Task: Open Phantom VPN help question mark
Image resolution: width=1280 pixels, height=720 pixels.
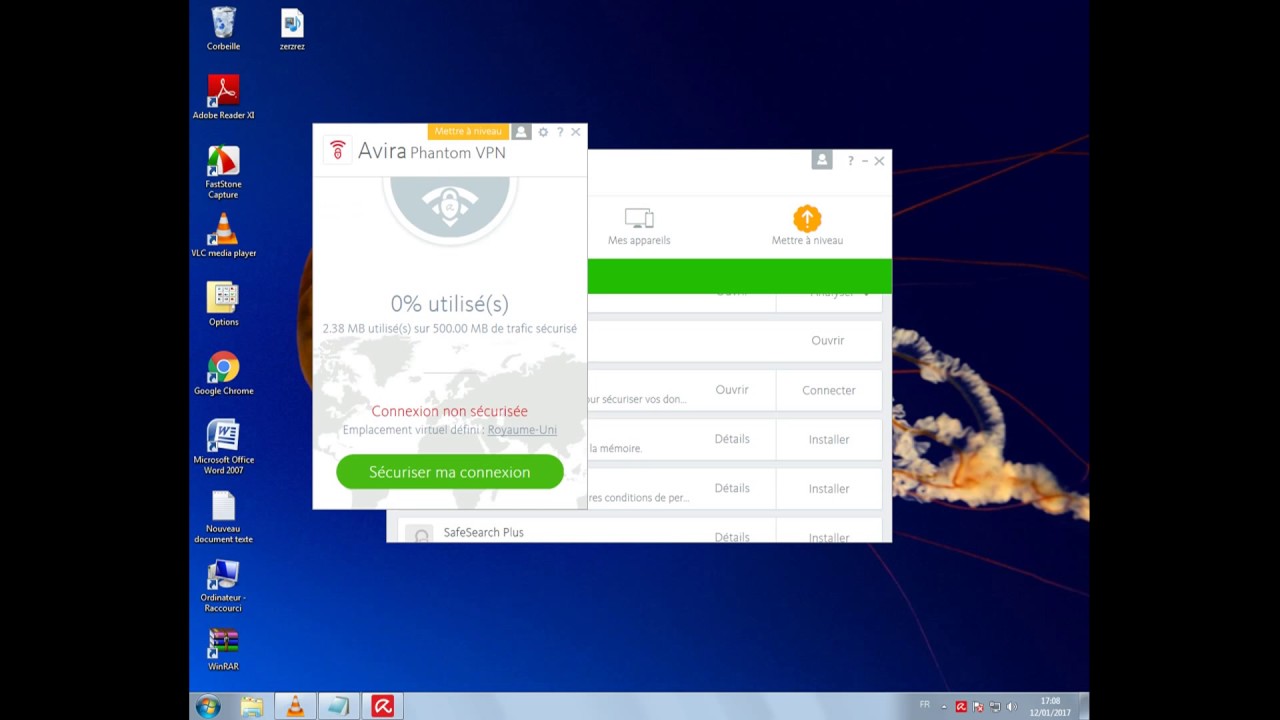Action: 560,132
